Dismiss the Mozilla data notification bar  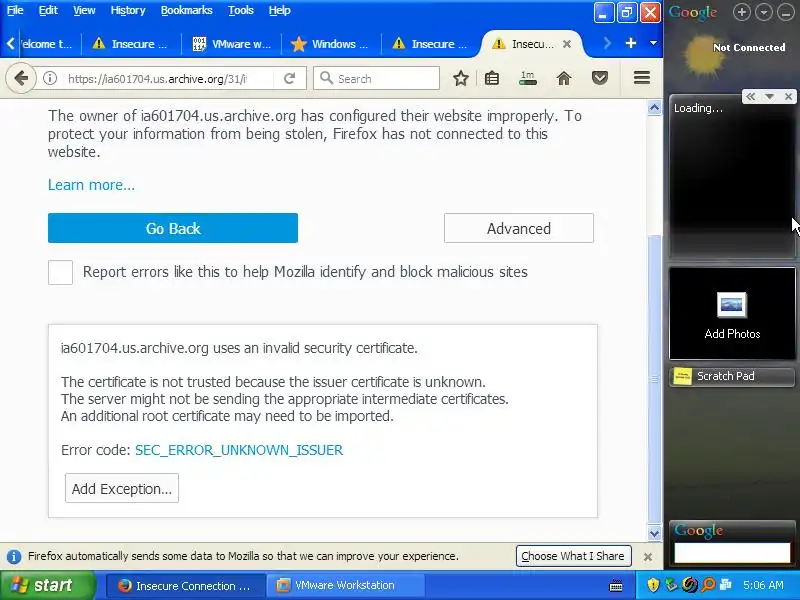648,557
